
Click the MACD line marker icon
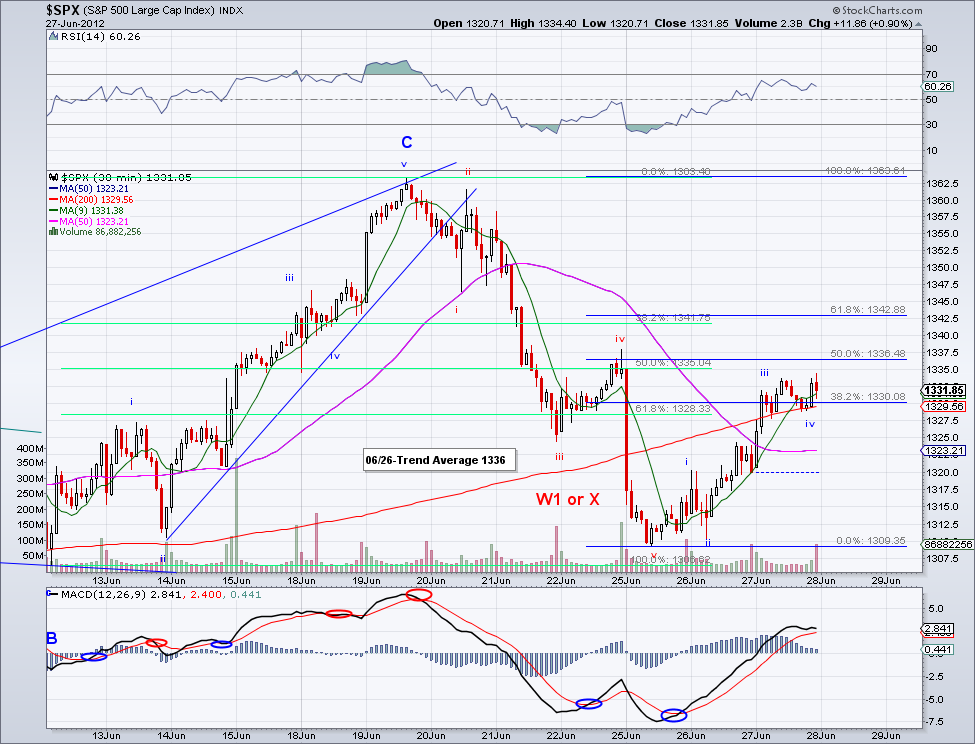[52, 594]
